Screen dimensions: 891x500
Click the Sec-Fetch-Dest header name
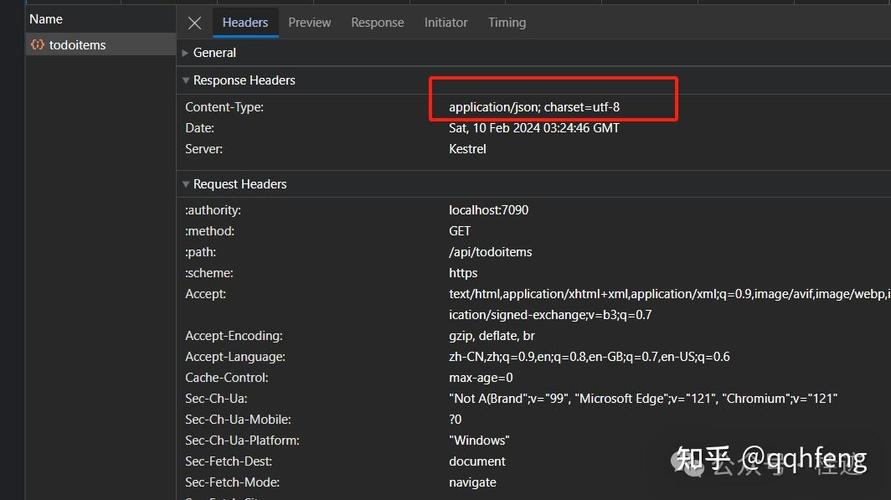(x=228, y=461)
